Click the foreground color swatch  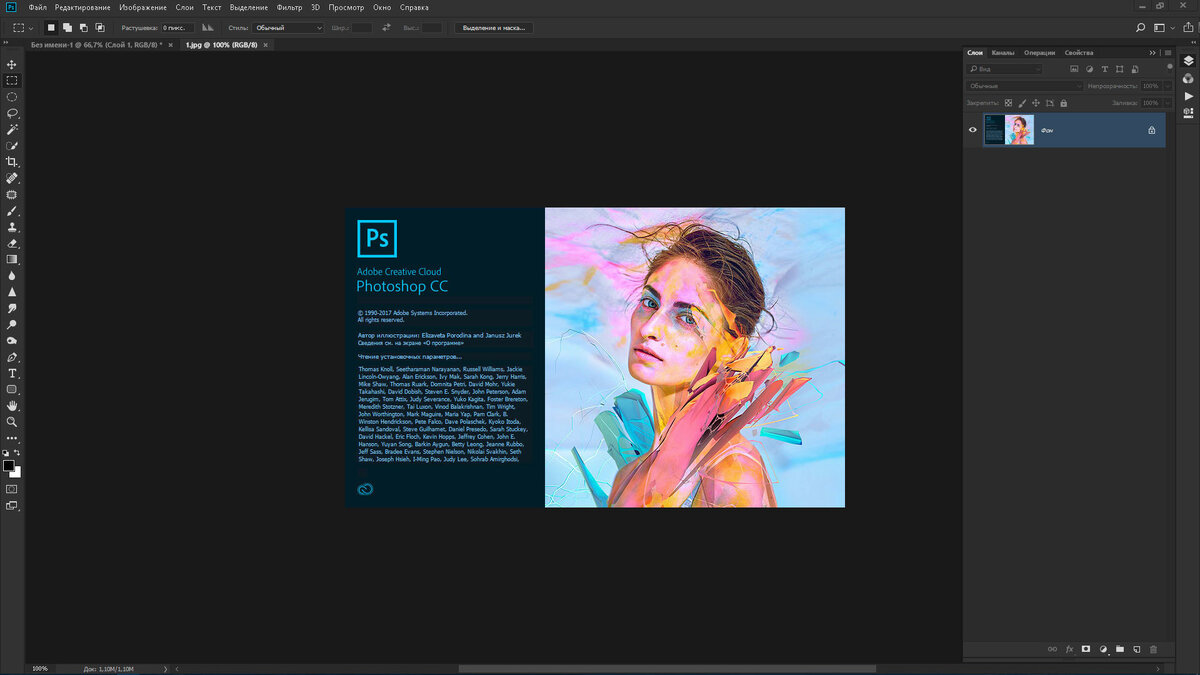9,466
